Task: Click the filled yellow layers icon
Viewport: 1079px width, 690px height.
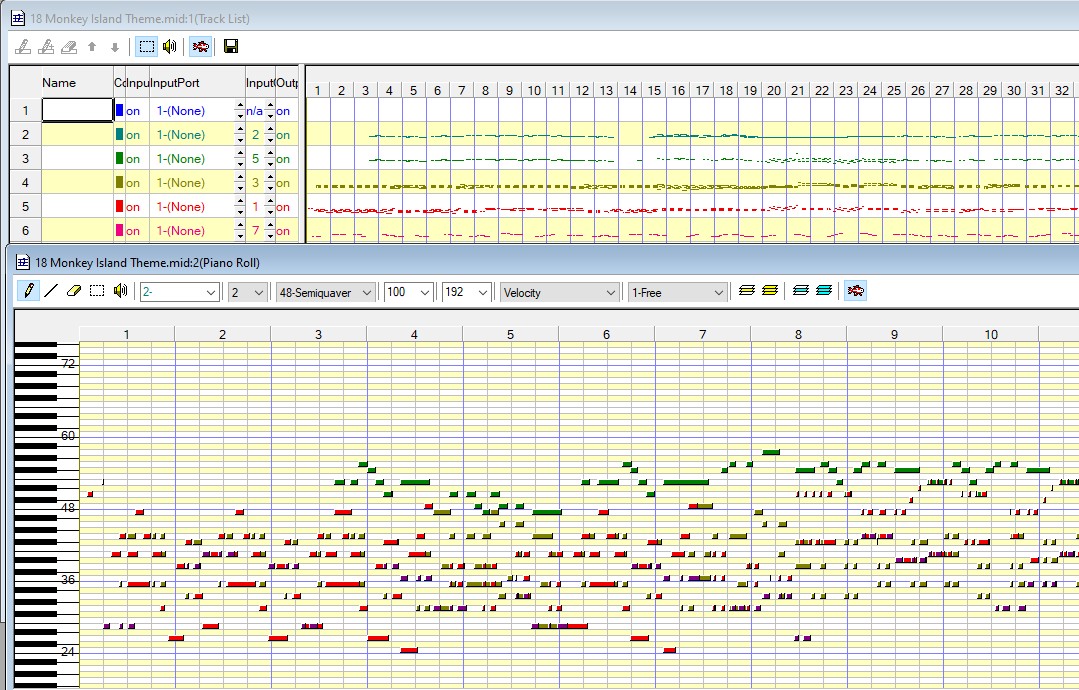Action: coord(770,291)
